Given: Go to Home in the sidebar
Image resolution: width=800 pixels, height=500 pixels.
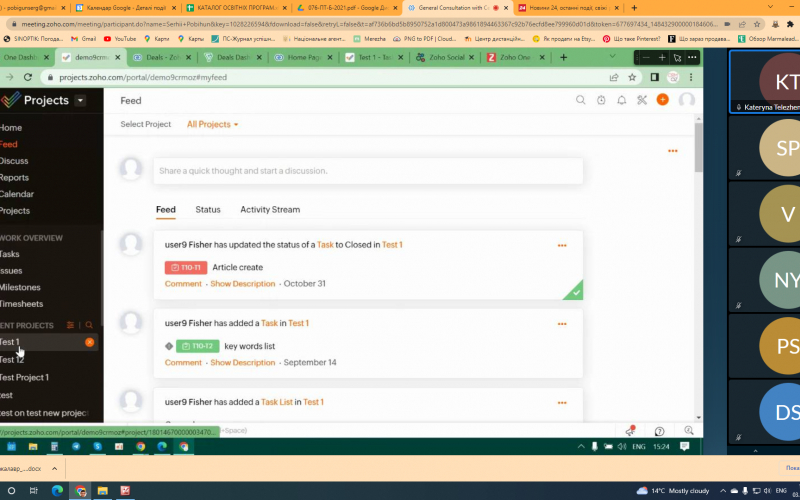Looking at the screenshot, I should 11,128.
